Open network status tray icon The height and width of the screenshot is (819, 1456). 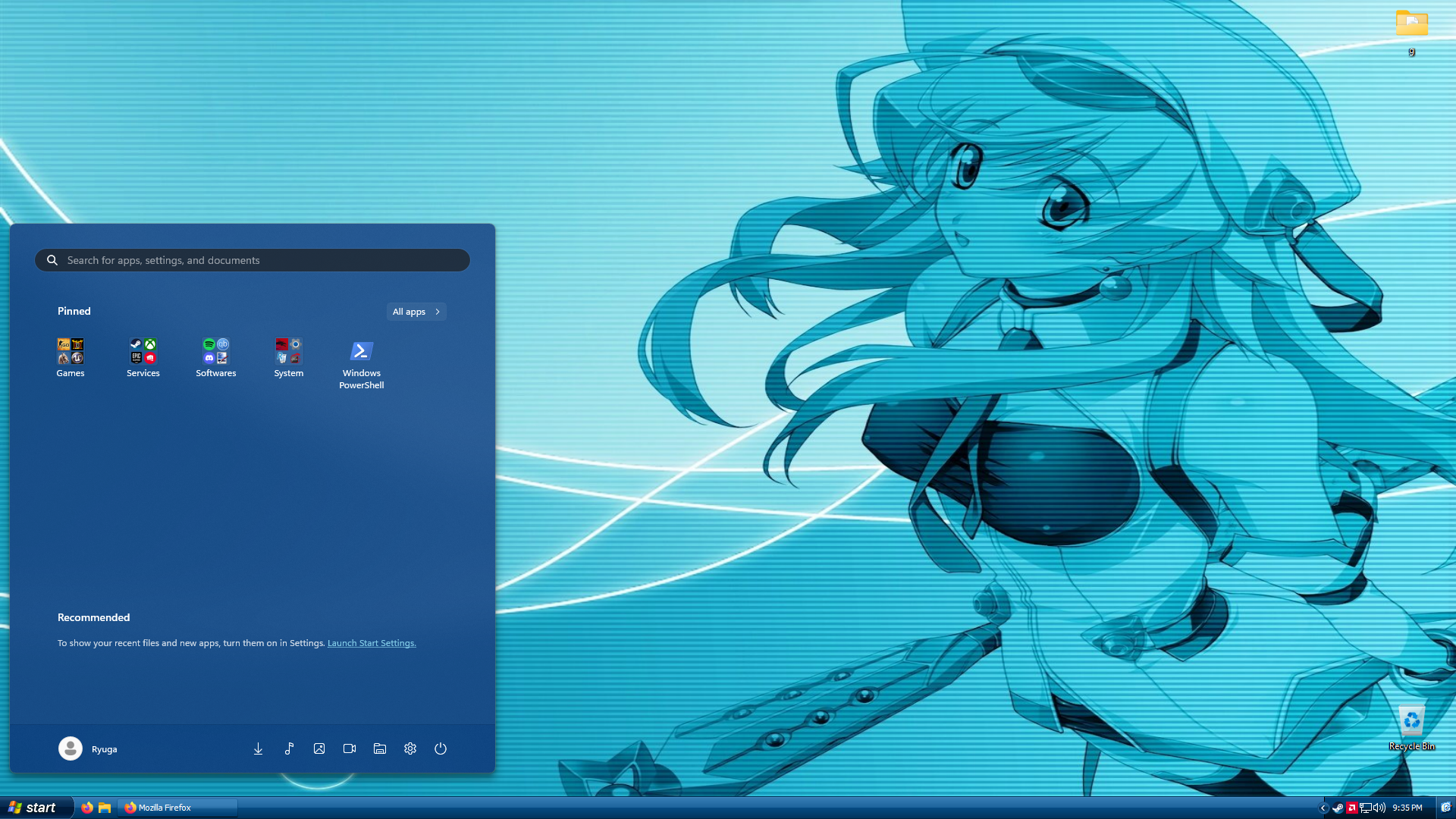tap(1365, 808)
